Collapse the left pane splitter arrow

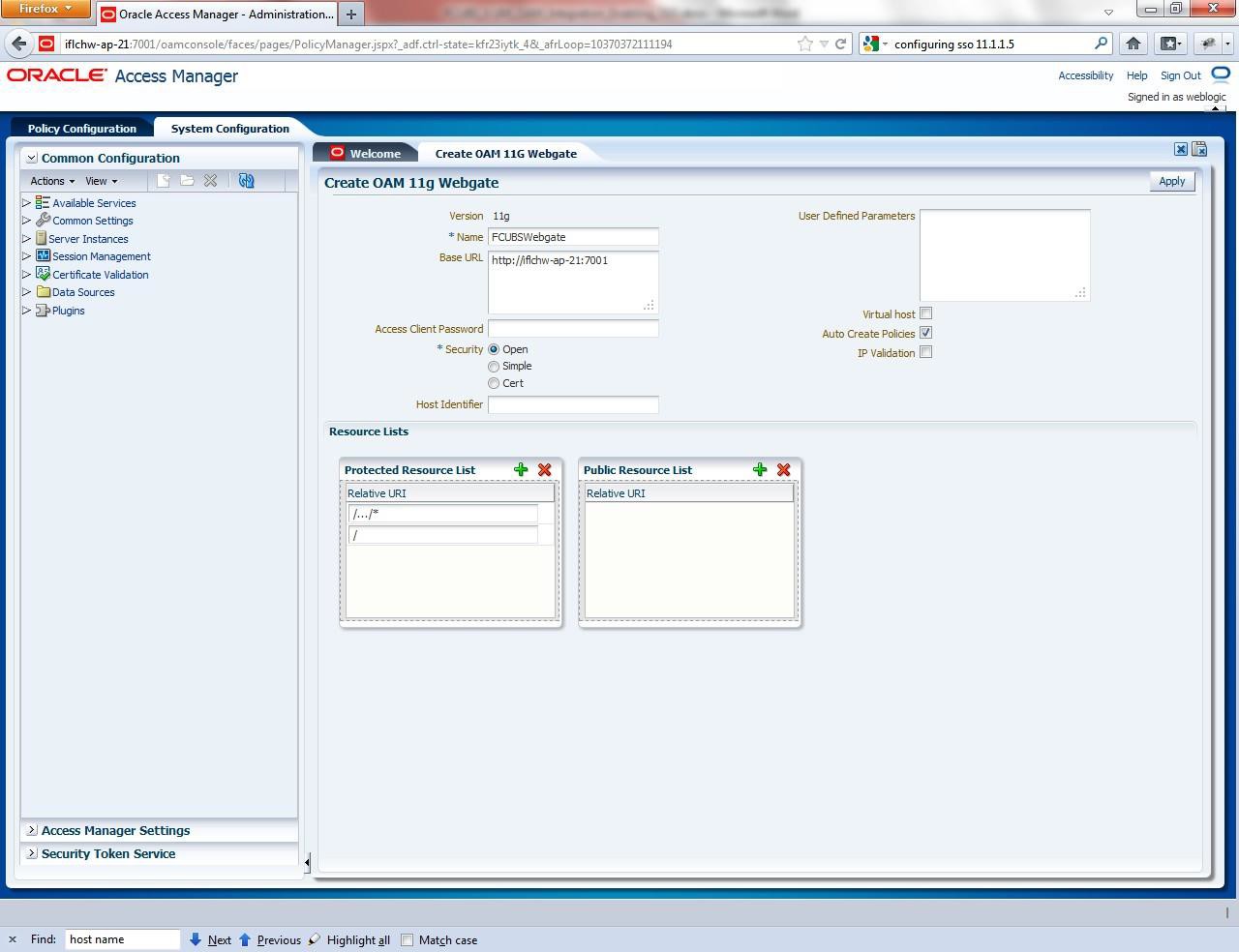coord(307,861)
